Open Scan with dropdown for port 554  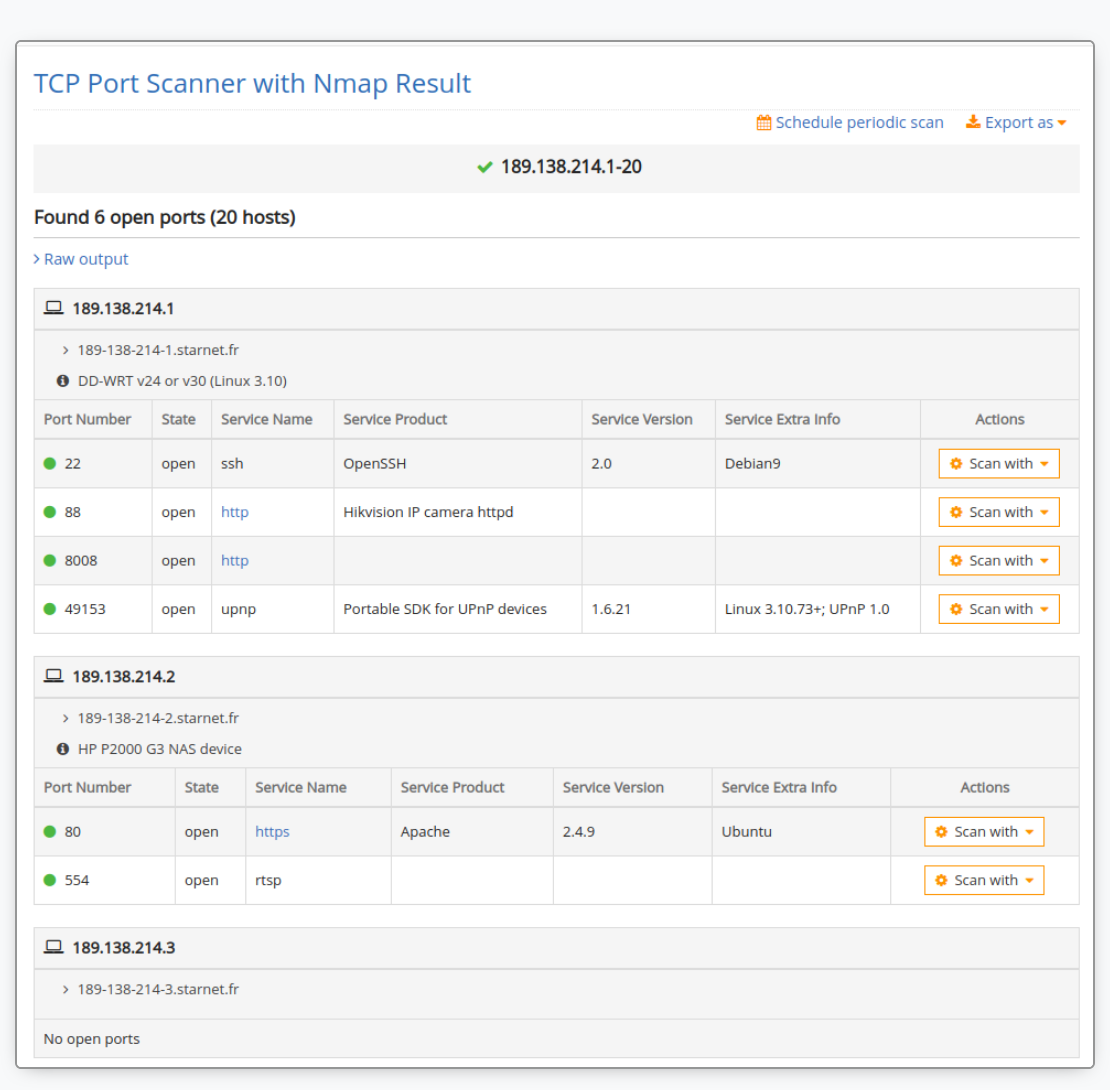[984, 880]
